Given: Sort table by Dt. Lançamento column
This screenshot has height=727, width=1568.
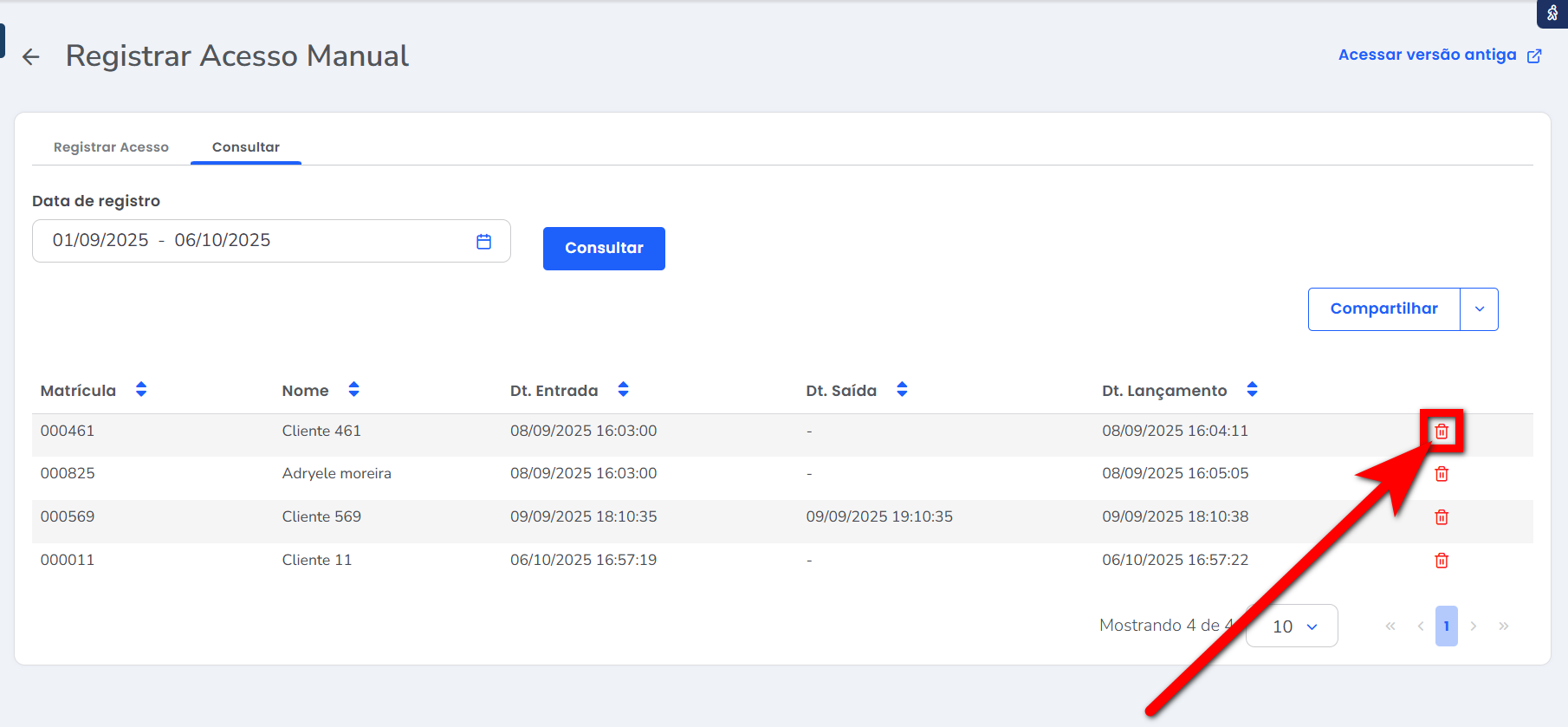Looking at the screenshot, I should point(1252,390).
